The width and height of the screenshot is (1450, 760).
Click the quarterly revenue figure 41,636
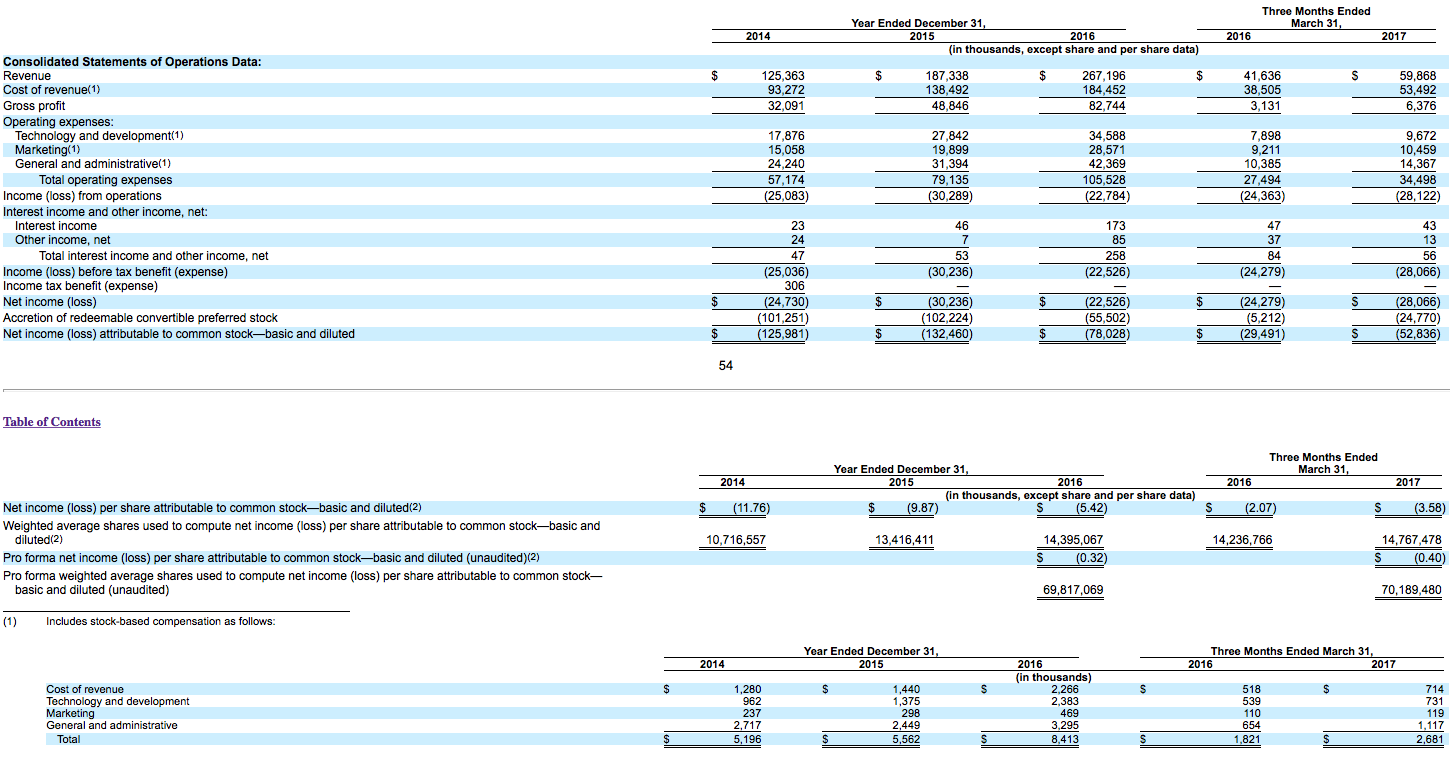click(x=1262, y=76)
